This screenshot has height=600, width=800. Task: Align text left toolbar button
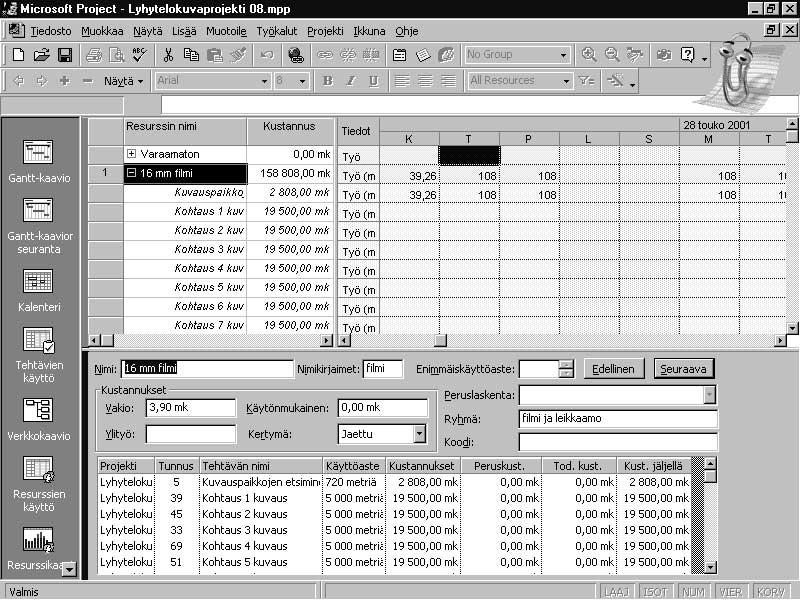402,81
